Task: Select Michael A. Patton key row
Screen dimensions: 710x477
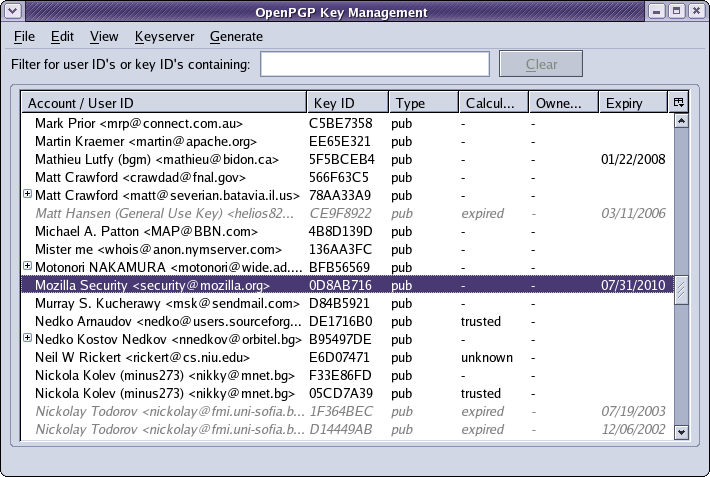Action: tap(347, 231)
